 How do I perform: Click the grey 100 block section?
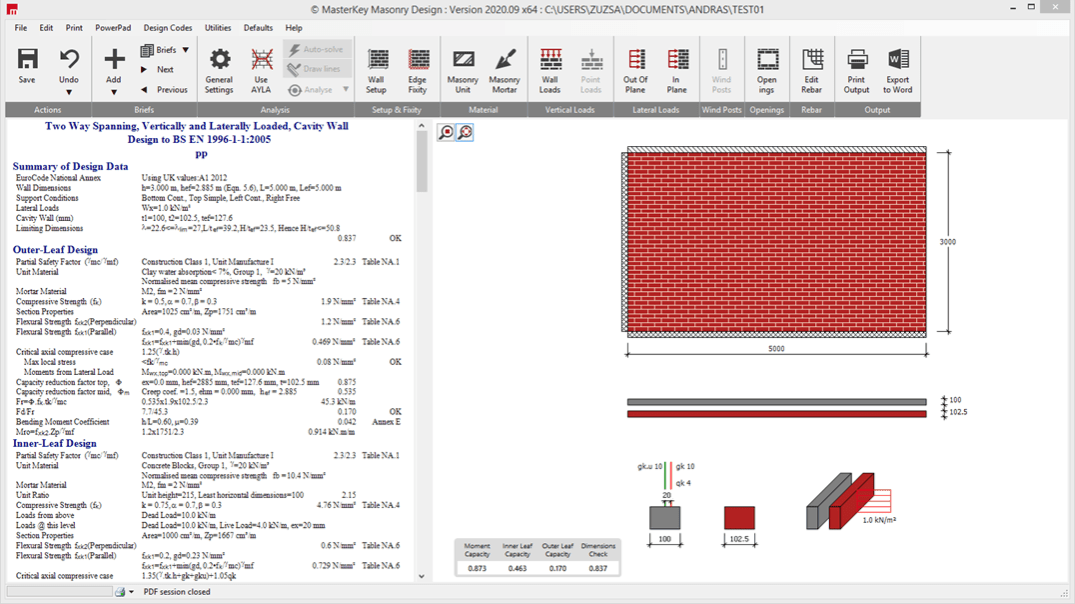pyautogui.click(x=665, y=518)
